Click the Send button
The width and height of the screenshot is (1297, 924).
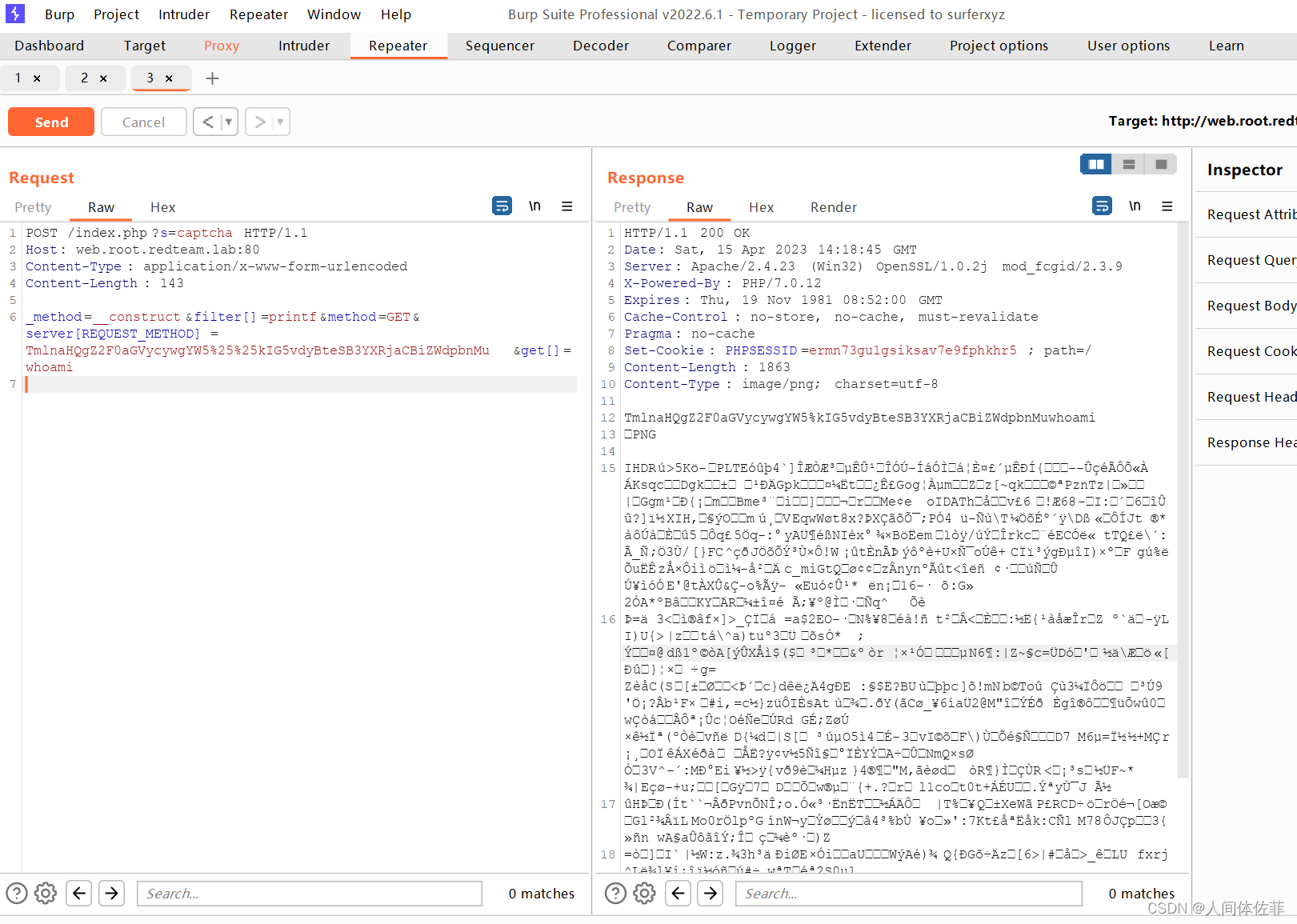50,122
